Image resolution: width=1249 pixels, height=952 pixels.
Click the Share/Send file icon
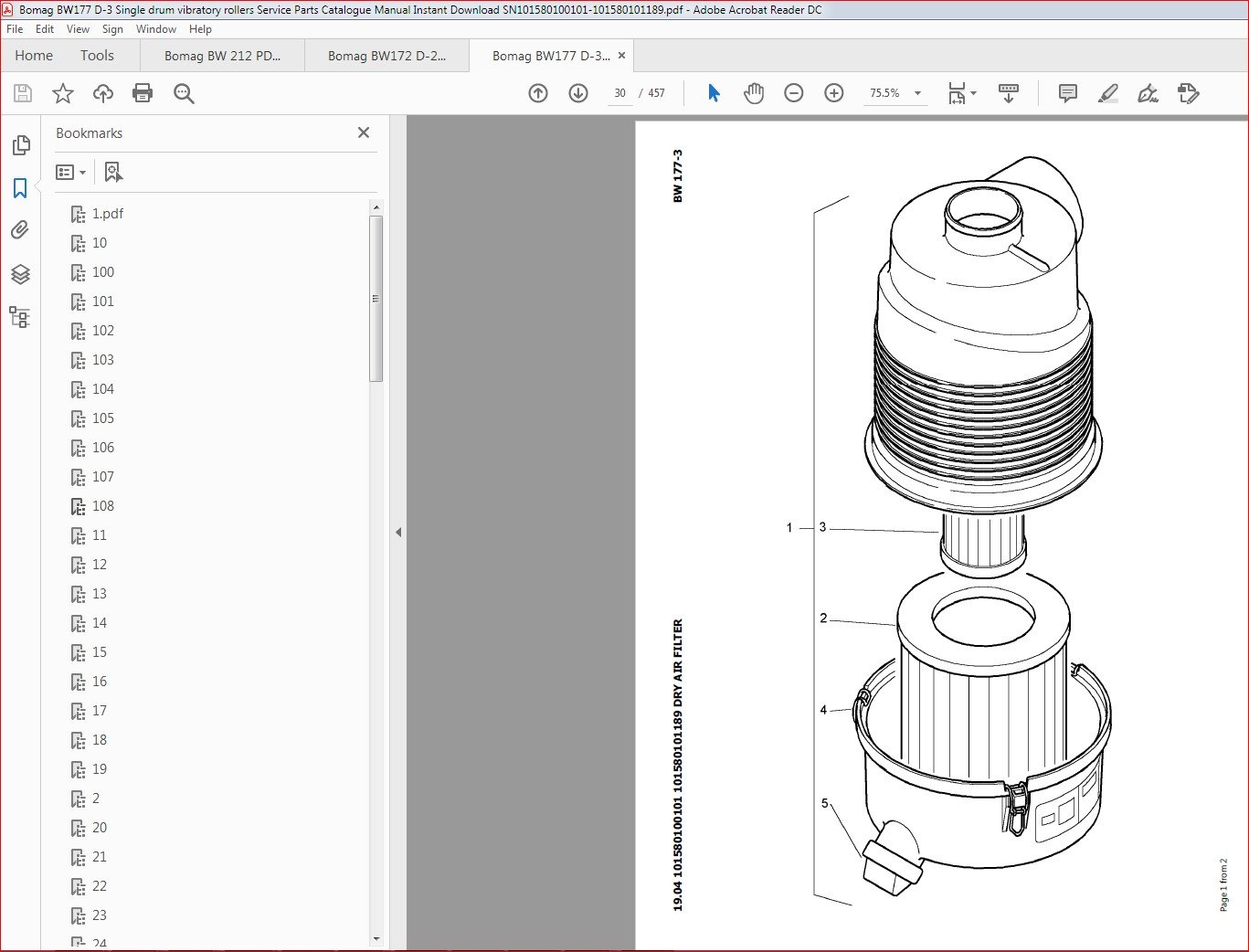coord(1189,93)
